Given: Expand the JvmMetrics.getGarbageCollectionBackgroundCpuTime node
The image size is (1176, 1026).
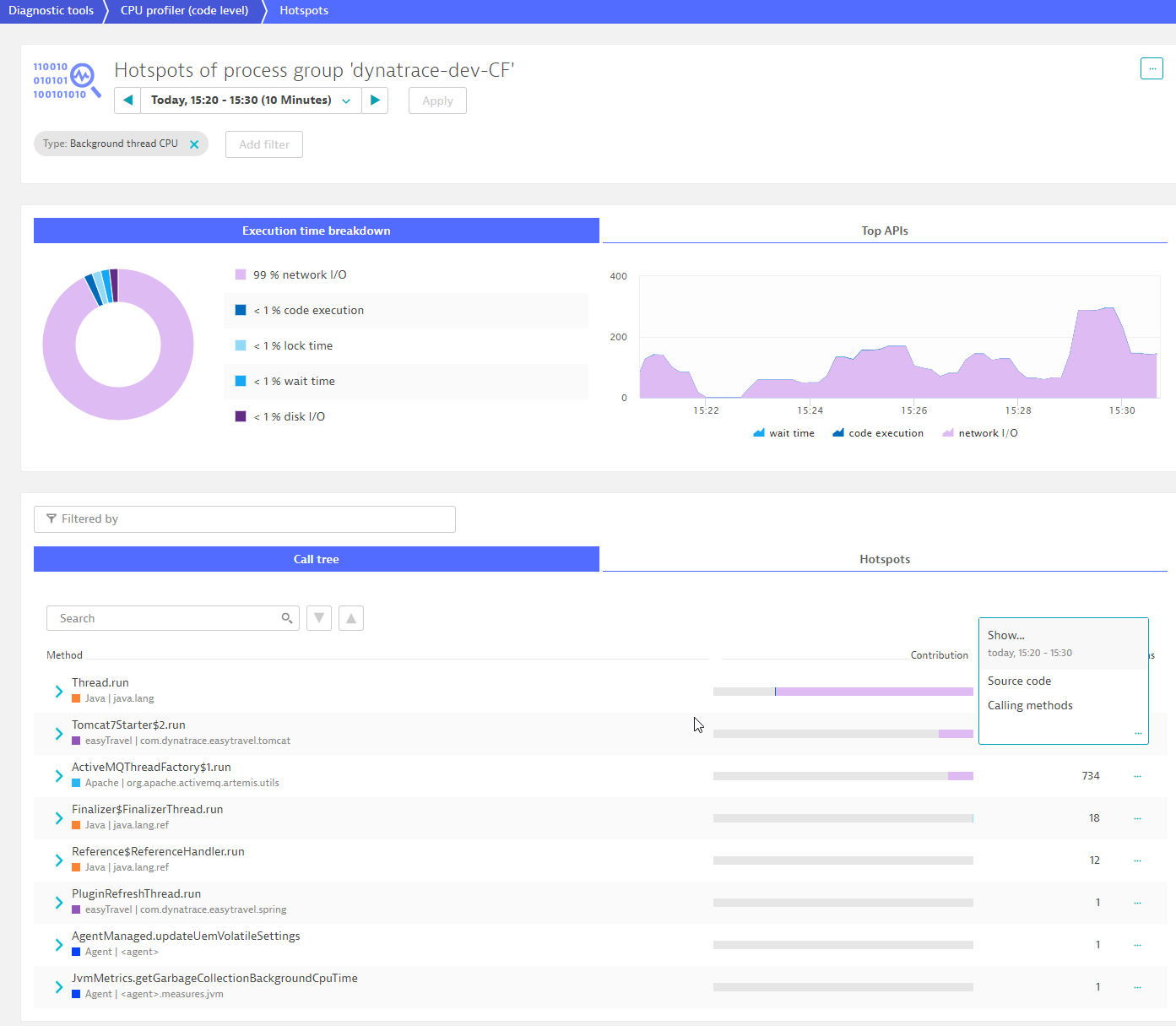Looking at the screenshot, I should coord(59,987).
